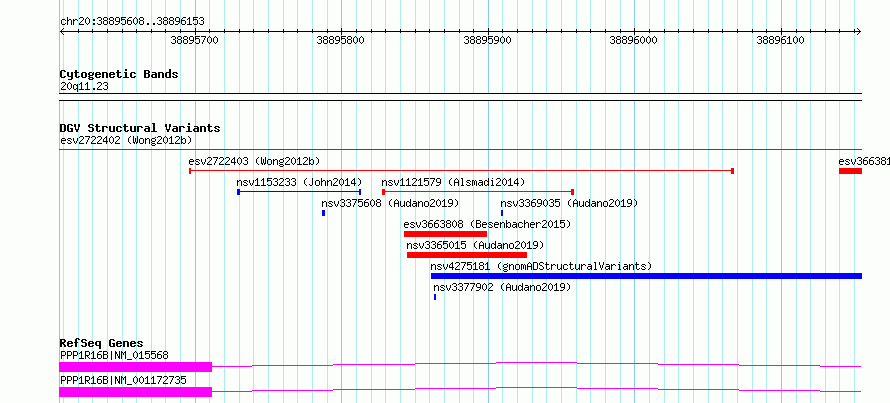Open the PPP1R16B|NM_001172735 gene label
The image size is (890, 403).
(123, 380)
